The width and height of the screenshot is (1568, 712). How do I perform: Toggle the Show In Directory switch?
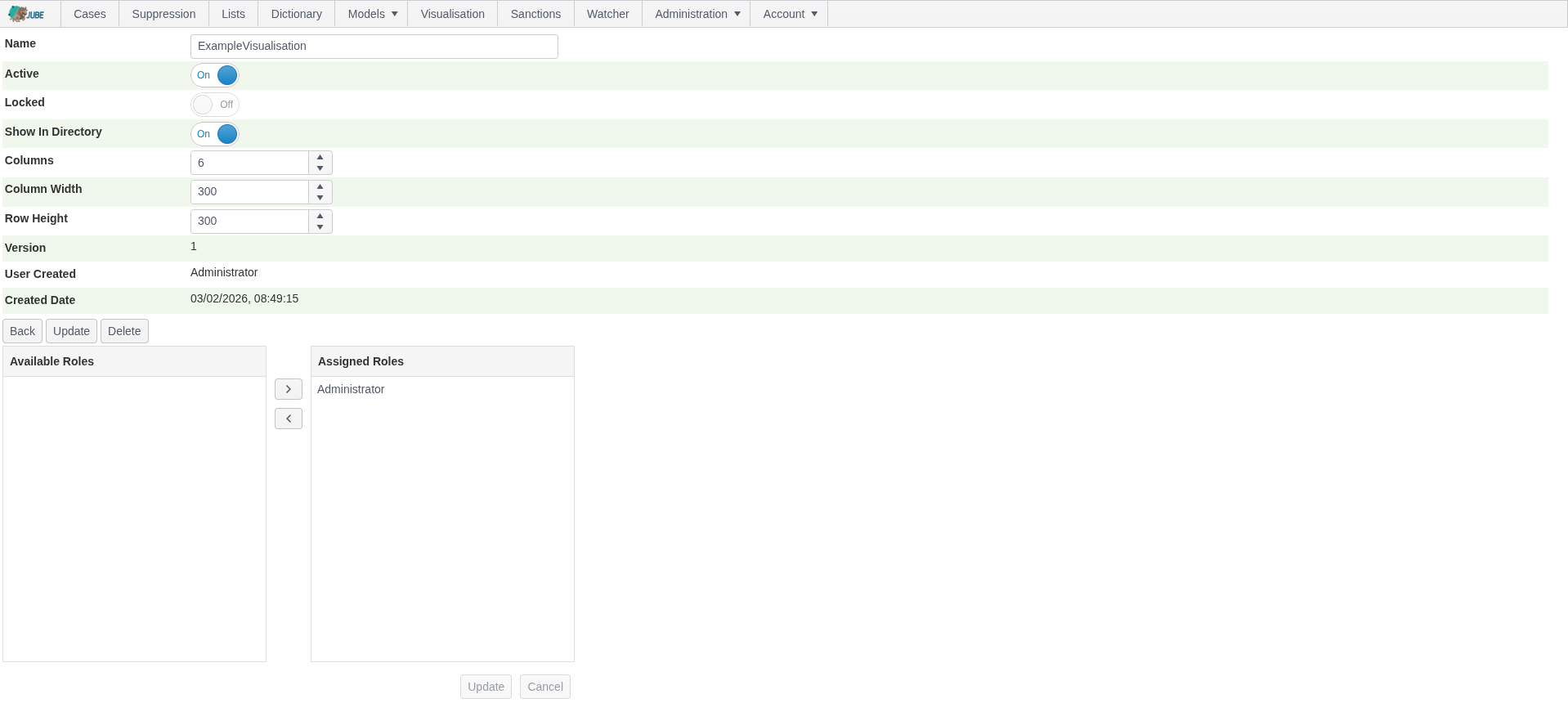point(215,134)
